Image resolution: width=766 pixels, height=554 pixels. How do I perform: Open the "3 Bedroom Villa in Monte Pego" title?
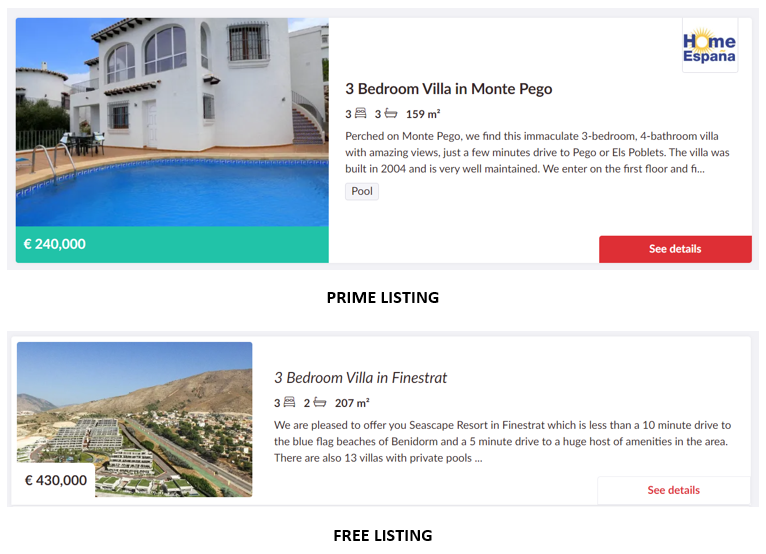[x=448, y=88]
